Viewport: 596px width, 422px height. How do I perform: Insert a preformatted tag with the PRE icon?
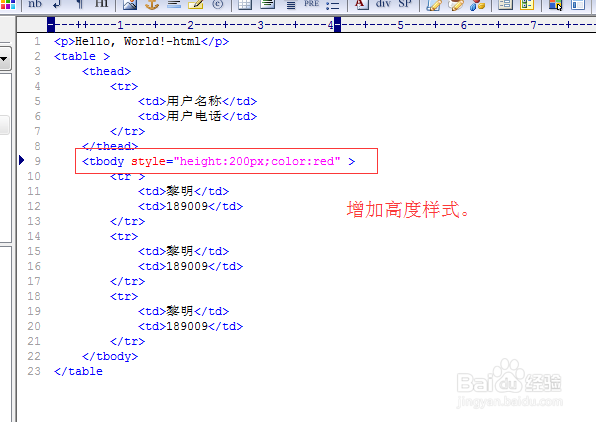coord(312,4)
